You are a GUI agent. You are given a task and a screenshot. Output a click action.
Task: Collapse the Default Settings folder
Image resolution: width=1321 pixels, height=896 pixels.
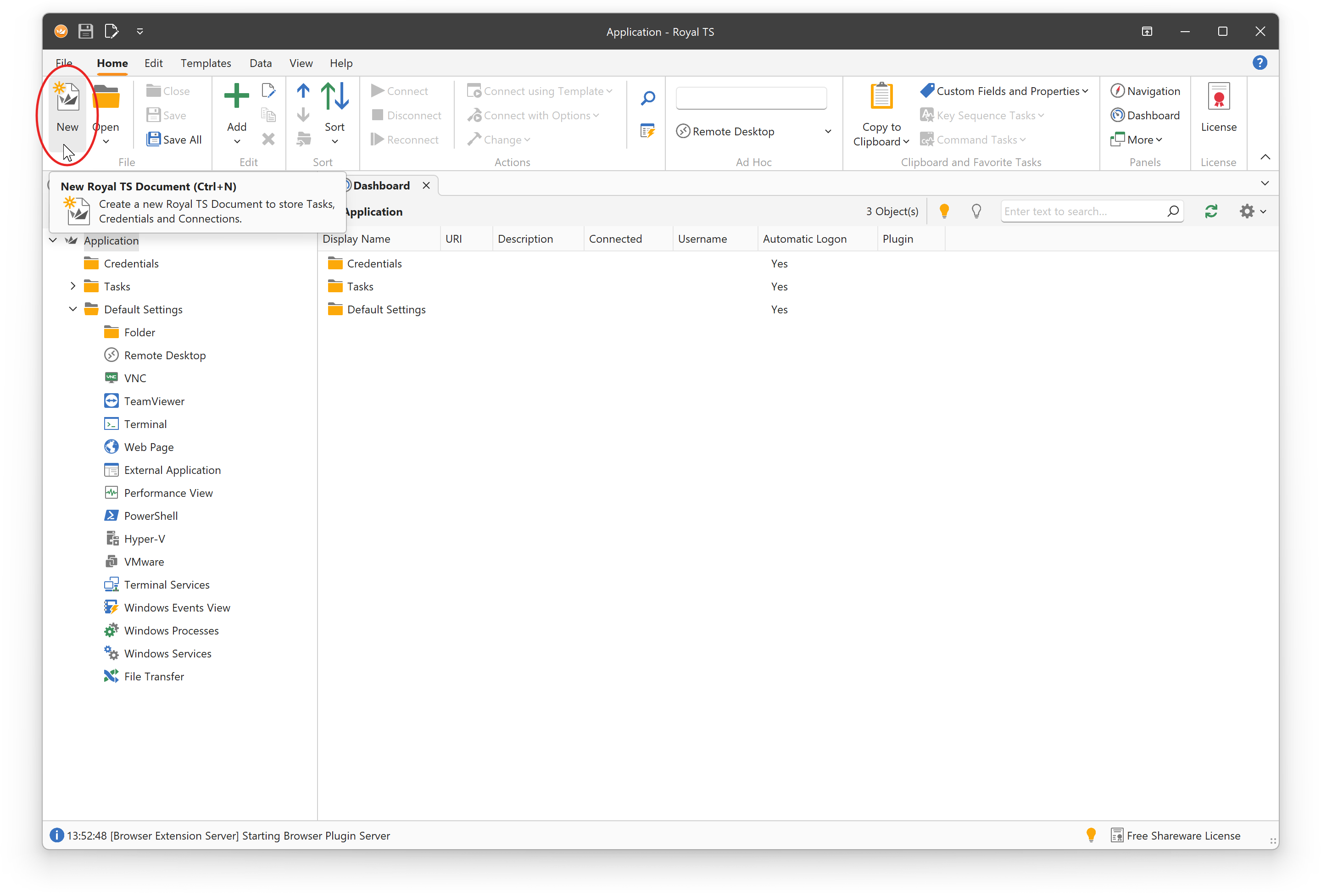point(73,309)
